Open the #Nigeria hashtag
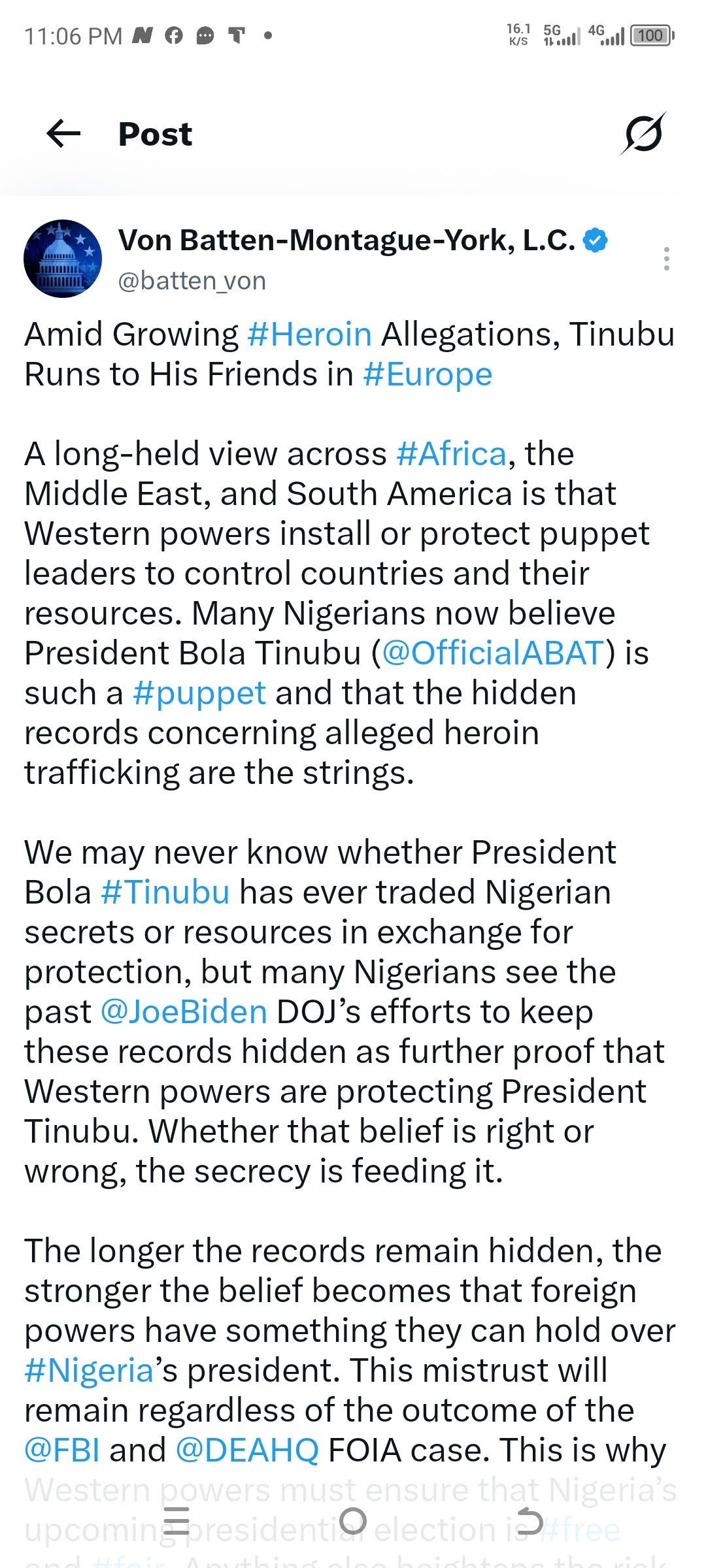Viewport: 706px width, 1568px height. 89,1370
